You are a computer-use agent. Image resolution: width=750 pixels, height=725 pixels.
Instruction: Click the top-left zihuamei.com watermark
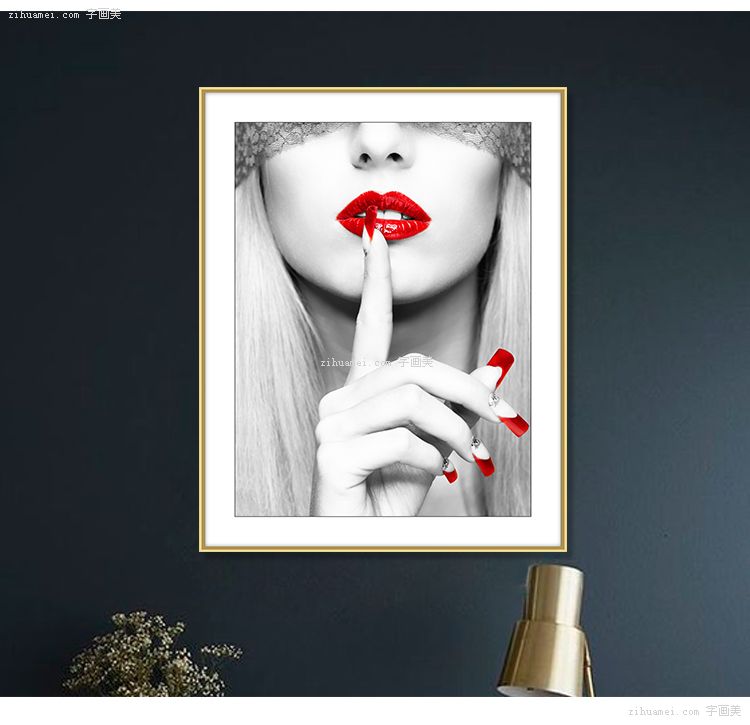64,15
